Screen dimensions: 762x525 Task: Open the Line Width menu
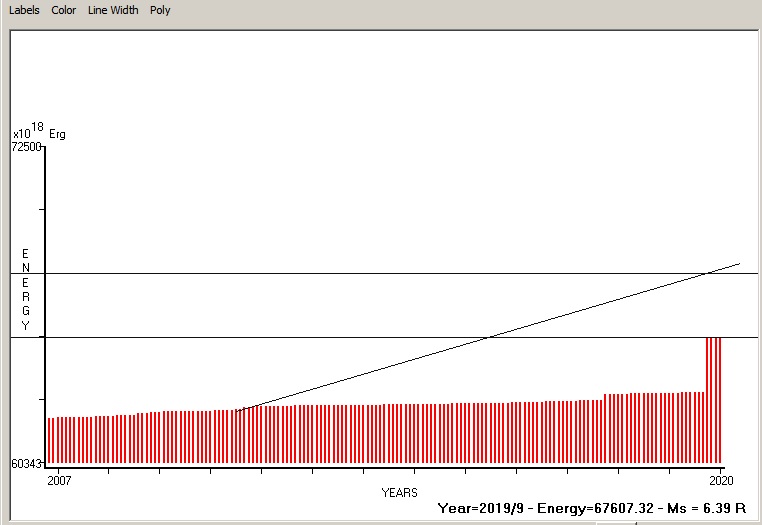(113, 10)
